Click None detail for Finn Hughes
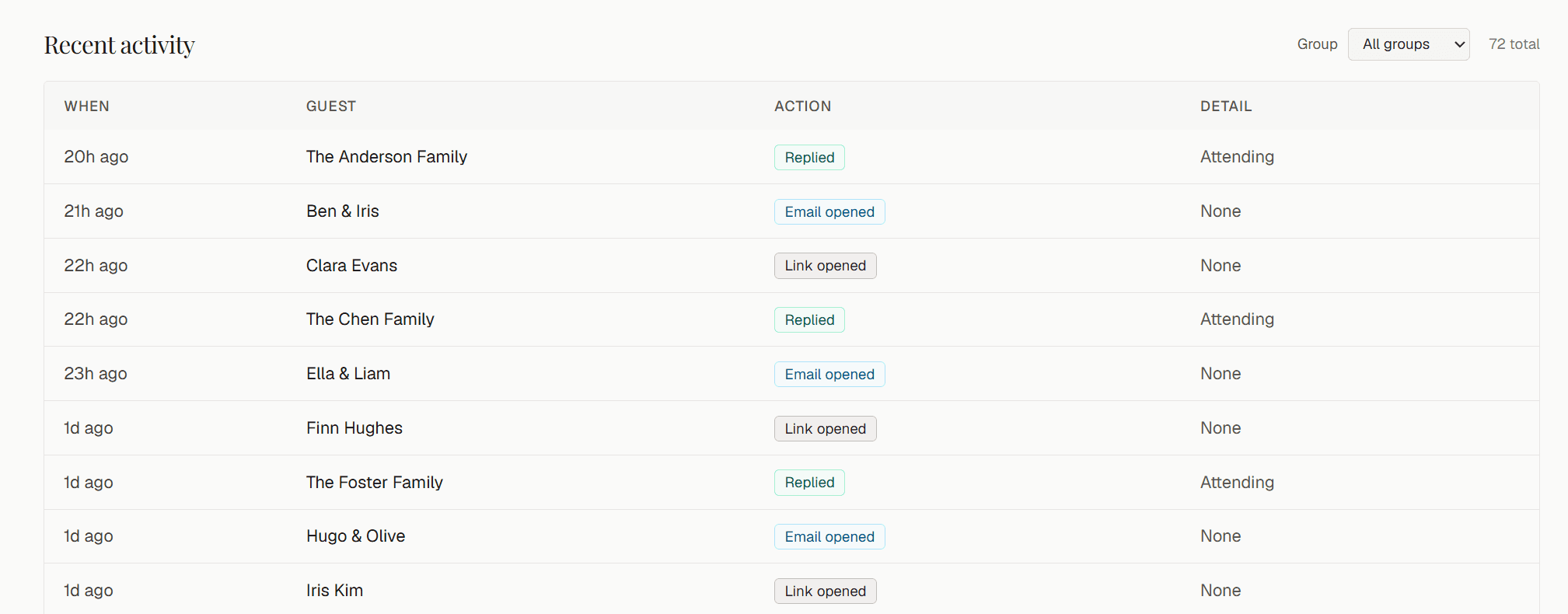This screenshot has width=1568, height=614. click(x=1221, y=428)
